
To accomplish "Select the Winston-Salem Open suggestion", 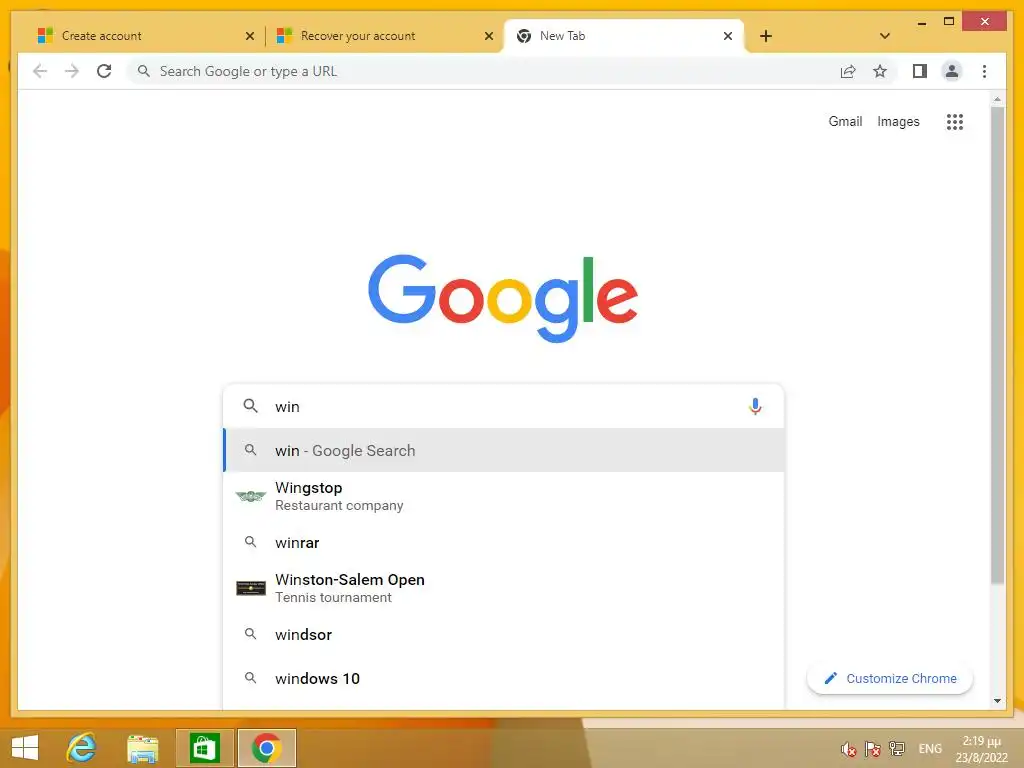I will coord(503,588).
